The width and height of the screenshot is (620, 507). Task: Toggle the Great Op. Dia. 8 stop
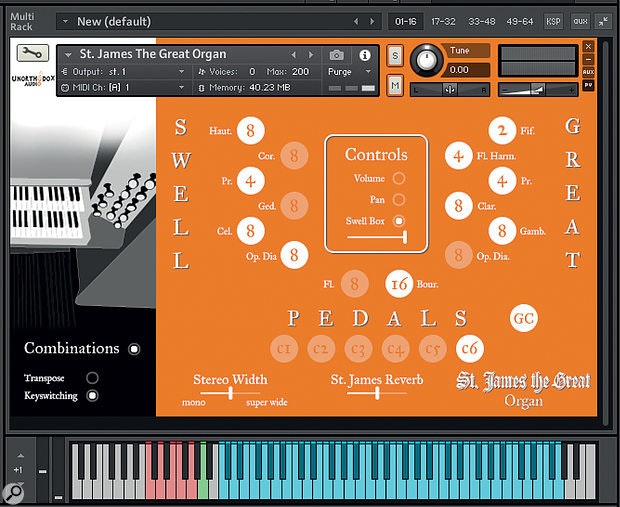click(x=459, y=255)
